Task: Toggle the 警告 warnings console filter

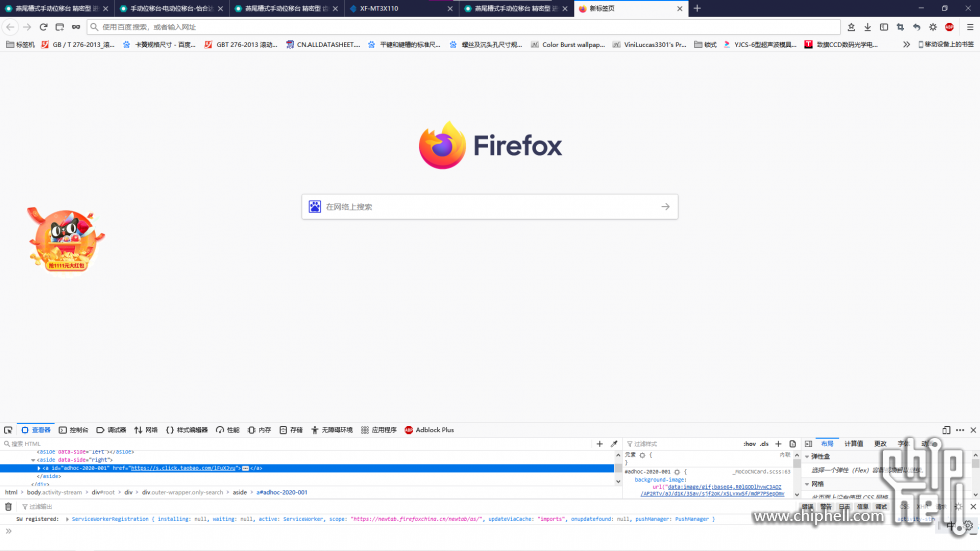Action: 826,507
